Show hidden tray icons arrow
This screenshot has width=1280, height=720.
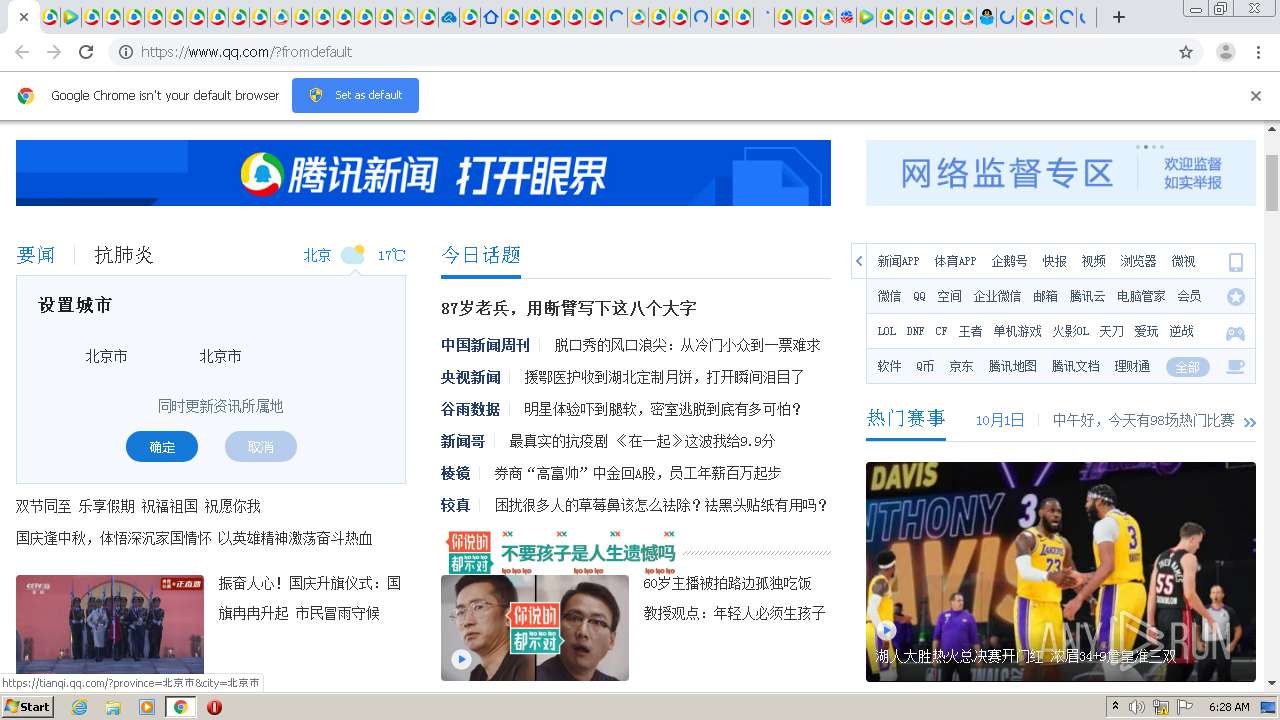pyautogui.click(x=1115, y=706)
